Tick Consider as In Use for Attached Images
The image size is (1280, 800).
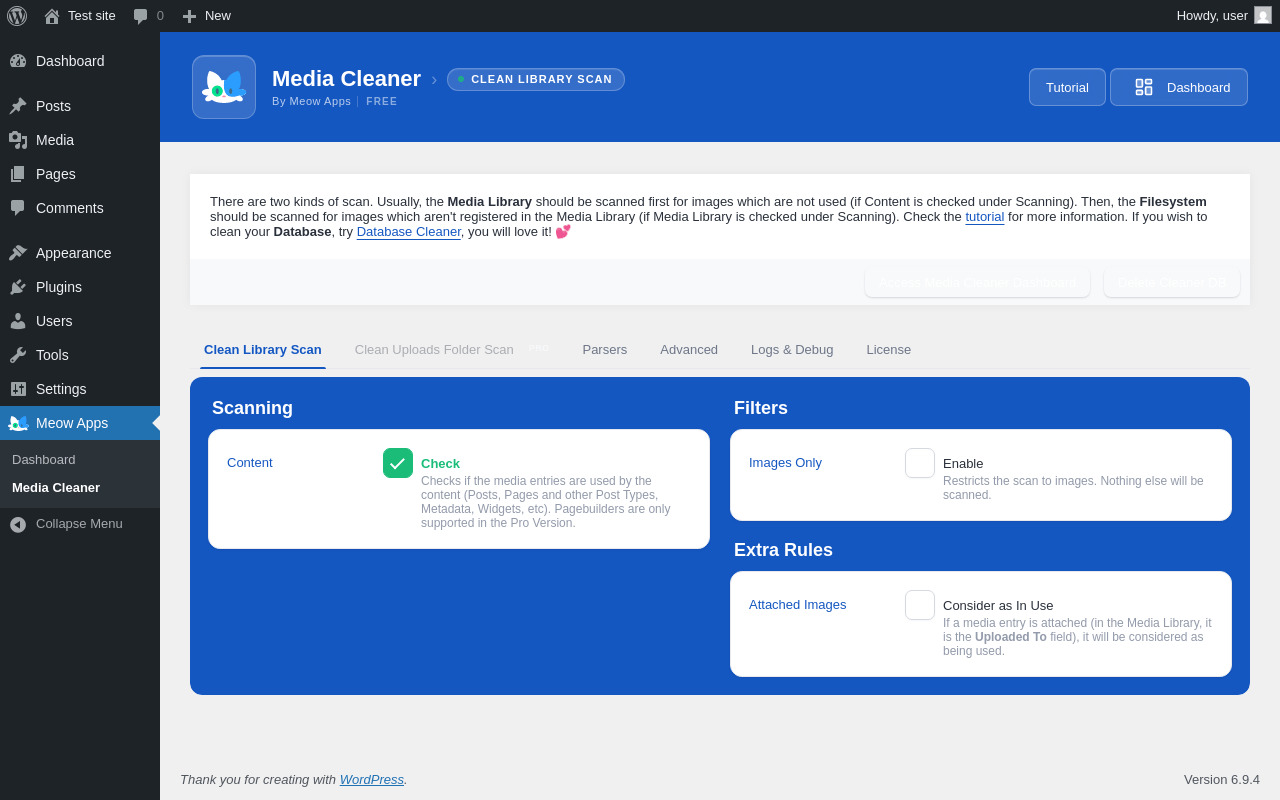tap(920, 605)
